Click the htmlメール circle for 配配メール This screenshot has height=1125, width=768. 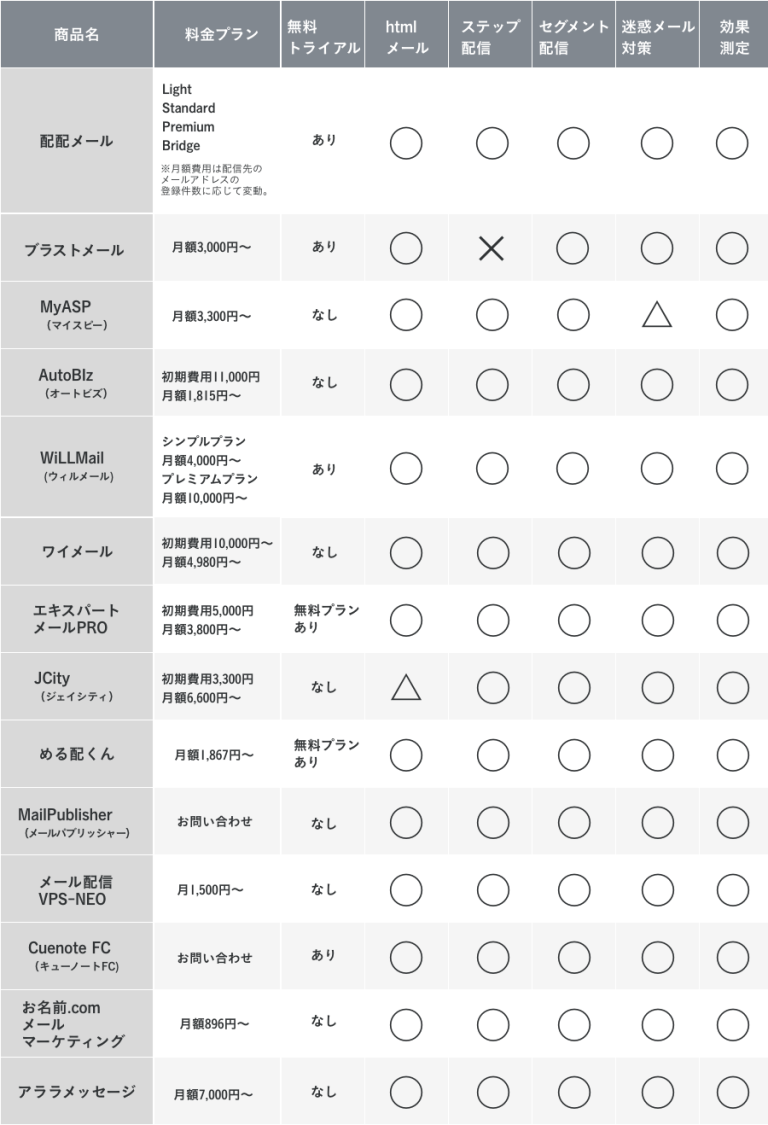tap(405, 143)
